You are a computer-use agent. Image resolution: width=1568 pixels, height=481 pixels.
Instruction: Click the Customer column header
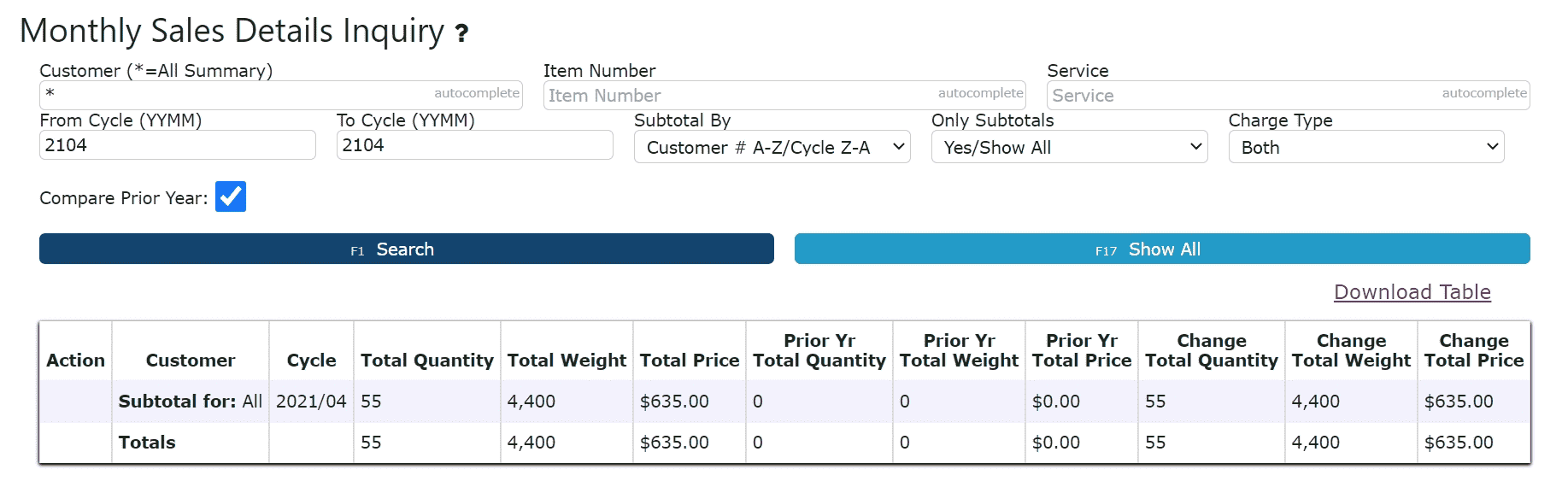click(x=190, y=361)
